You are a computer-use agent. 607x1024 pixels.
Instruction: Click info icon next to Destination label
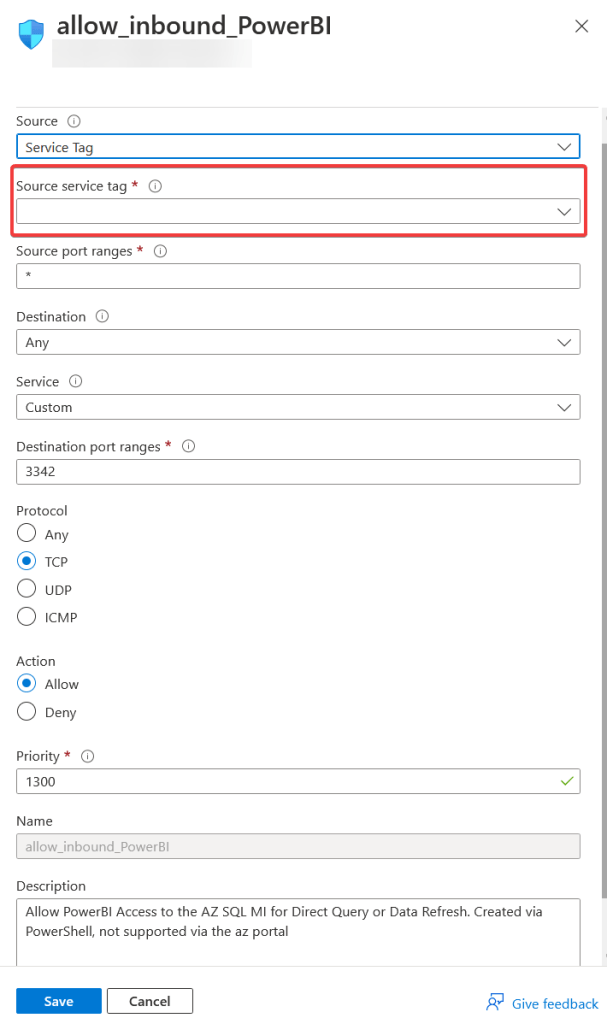(x=102, y=316)
